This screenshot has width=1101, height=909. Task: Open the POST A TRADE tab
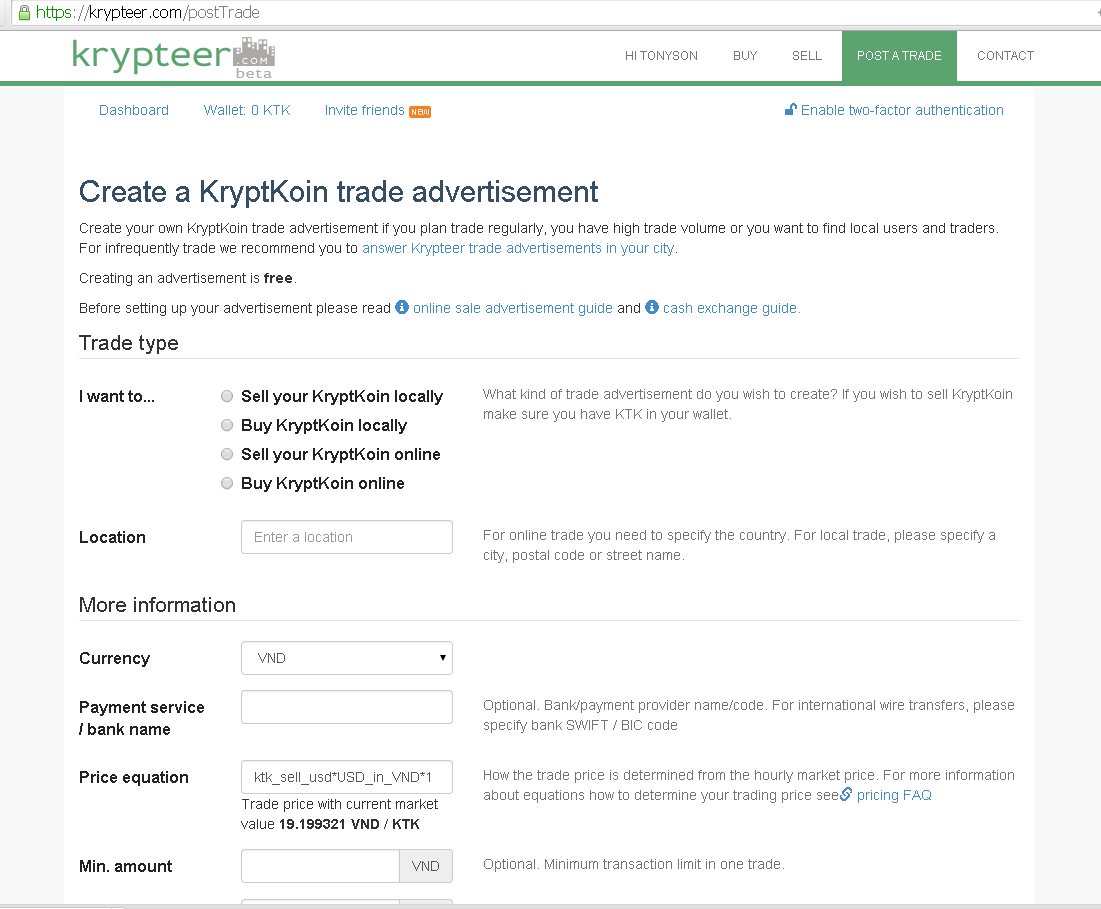pos(899,56)
